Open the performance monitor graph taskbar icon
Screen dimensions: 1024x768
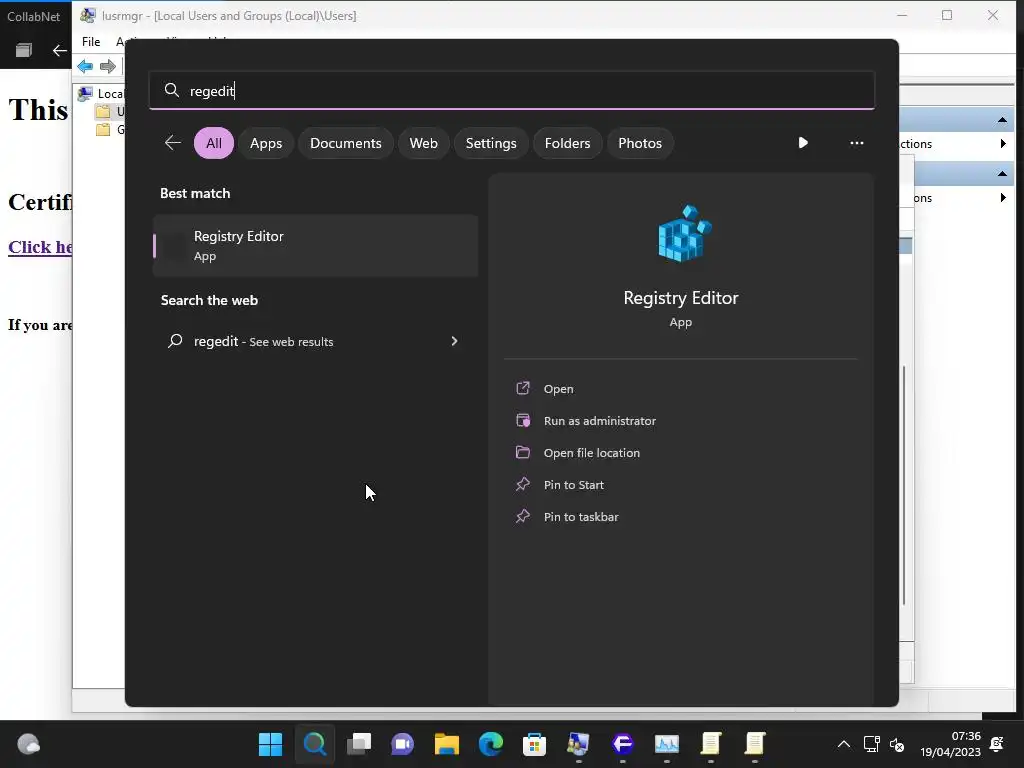(x=667, y=744)
